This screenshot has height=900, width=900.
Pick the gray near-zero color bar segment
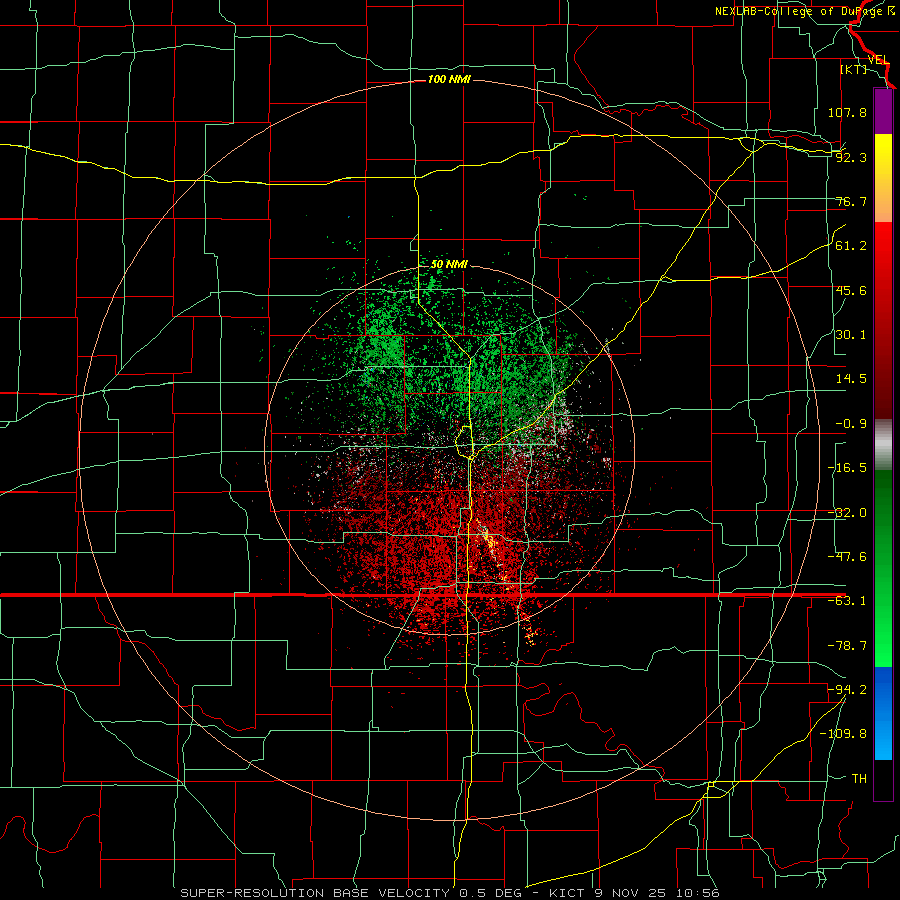(x=883, y=445)
